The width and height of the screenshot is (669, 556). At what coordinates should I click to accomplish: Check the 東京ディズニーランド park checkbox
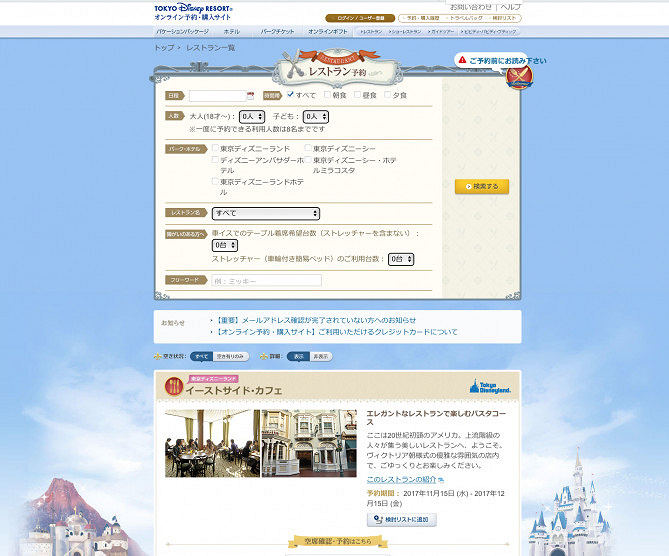(215, 148)
